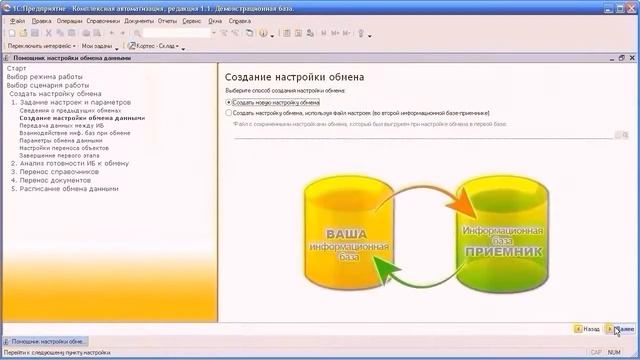Click the Find magnifier icon
This screenshot has width=640, height=360.
point(137,33)
